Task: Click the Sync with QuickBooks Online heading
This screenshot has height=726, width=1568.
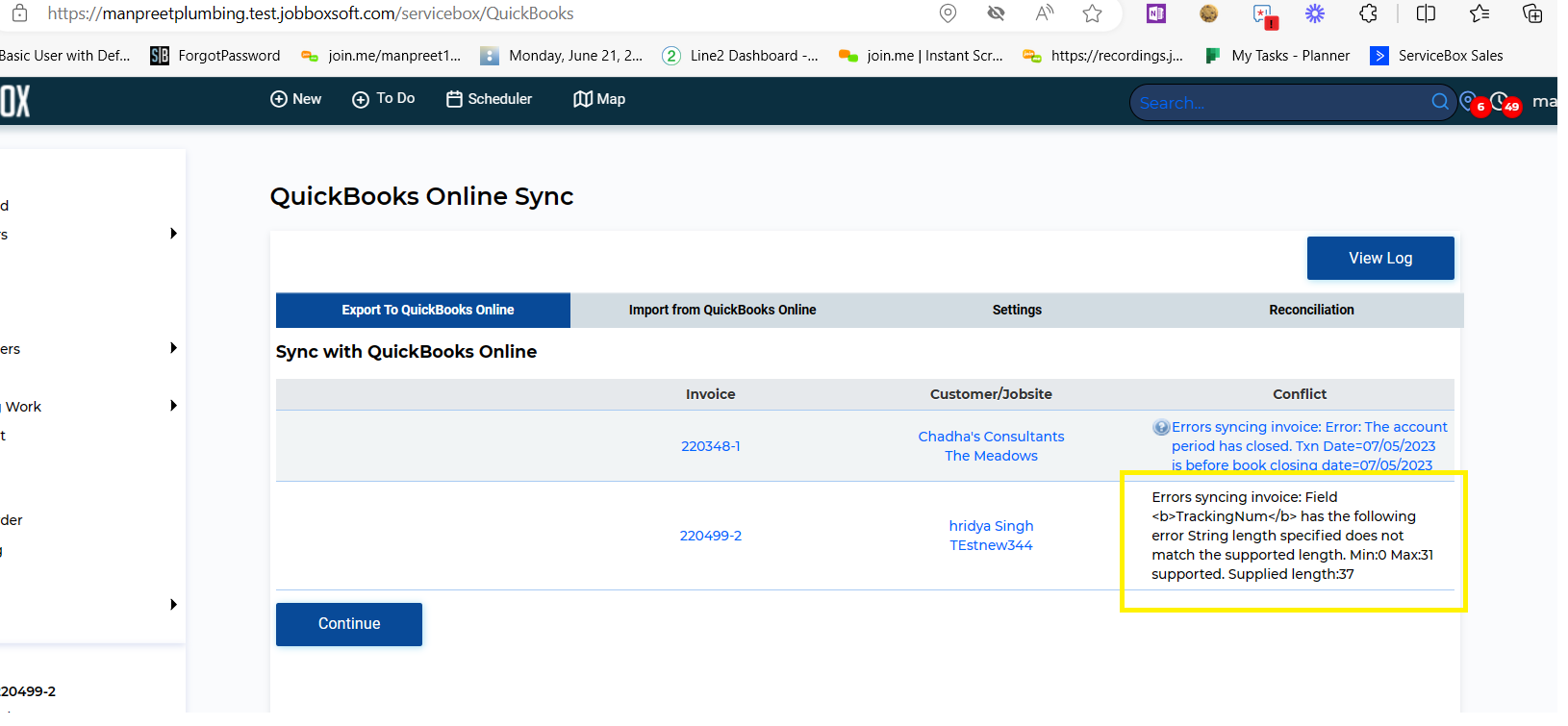Action: point(406,352)
